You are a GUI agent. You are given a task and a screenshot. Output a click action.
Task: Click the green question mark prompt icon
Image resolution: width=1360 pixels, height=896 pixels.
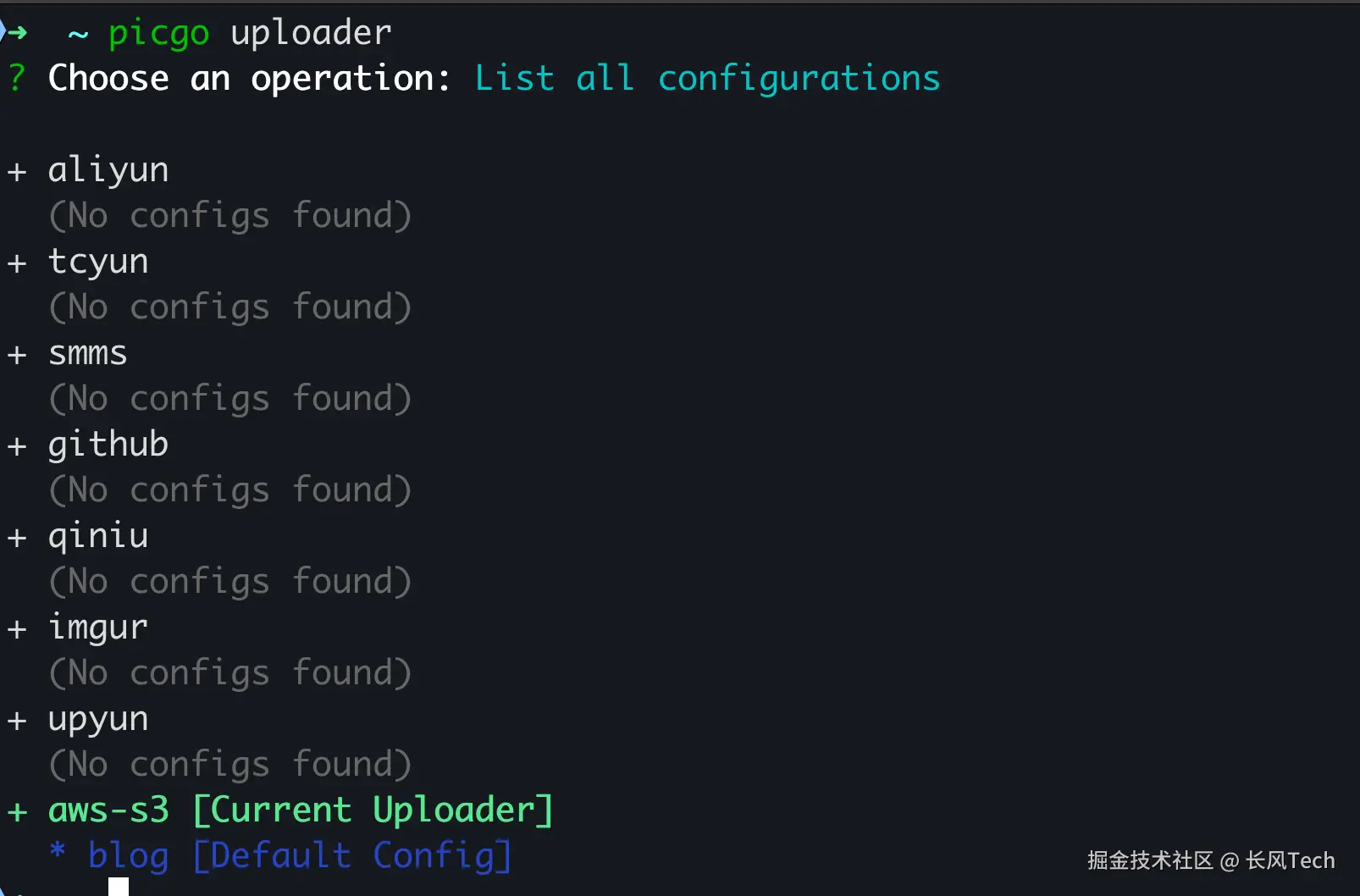pos(16,78)
